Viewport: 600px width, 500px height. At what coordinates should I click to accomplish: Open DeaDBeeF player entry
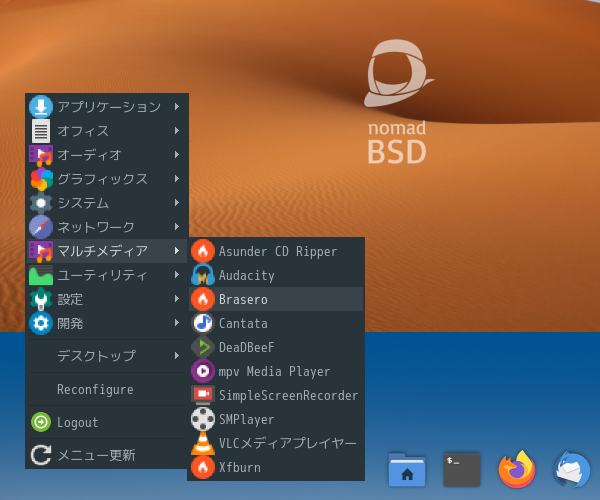[276, 347]
